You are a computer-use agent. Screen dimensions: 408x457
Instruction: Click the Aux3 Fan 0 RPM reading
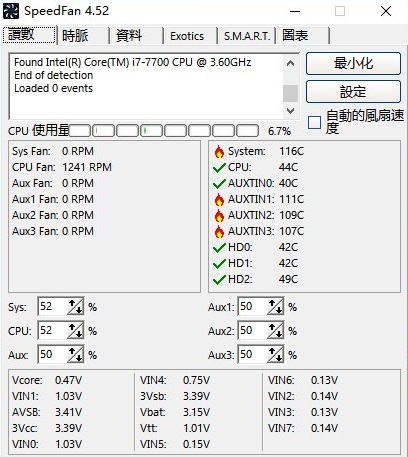pos(53,231)
